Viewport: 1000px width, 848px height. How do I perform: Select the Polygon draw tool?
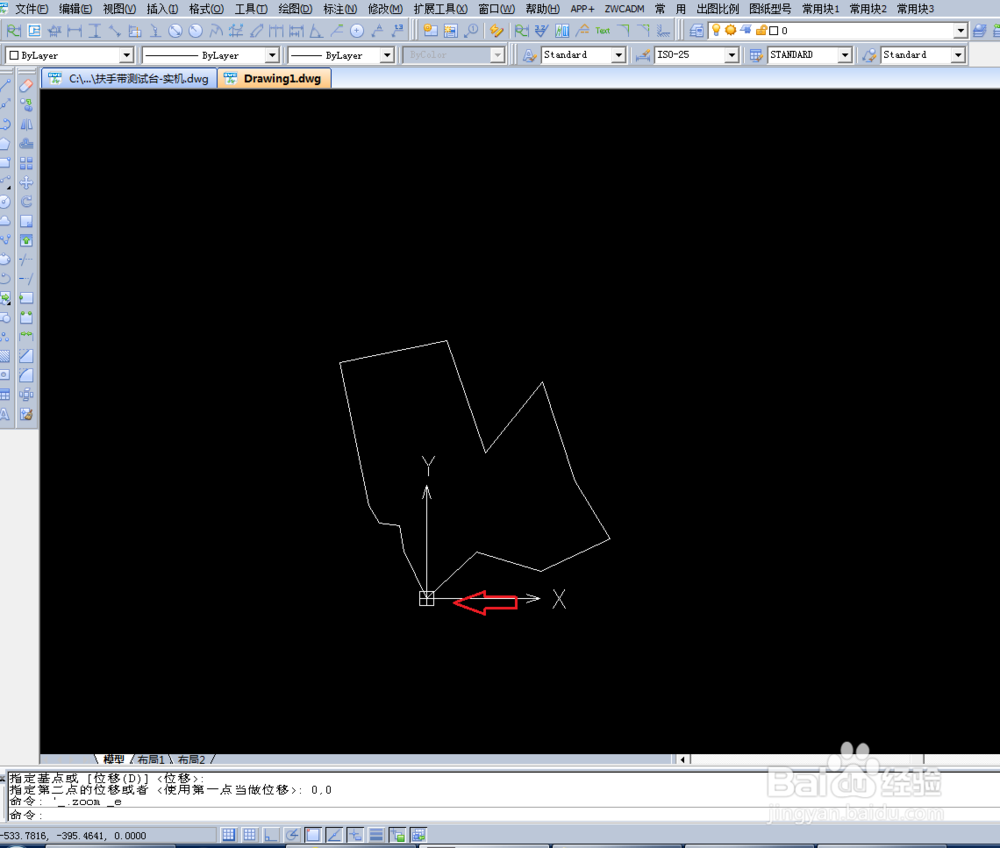4,143
